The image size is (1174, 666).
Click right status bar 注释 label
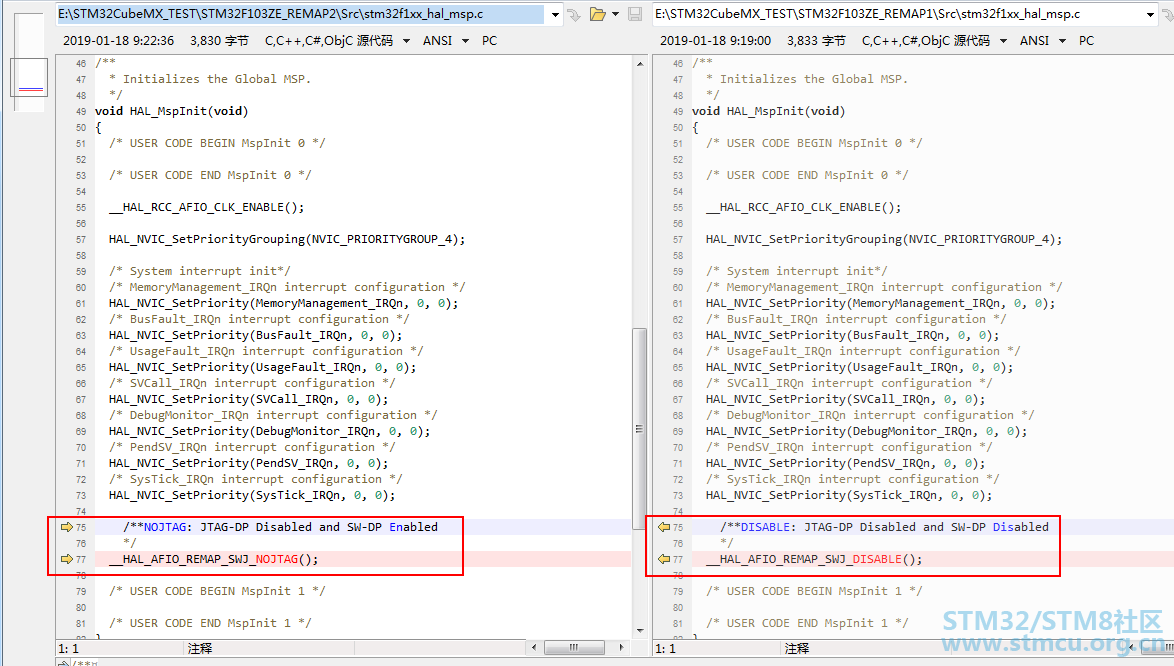tap(797, 648)
